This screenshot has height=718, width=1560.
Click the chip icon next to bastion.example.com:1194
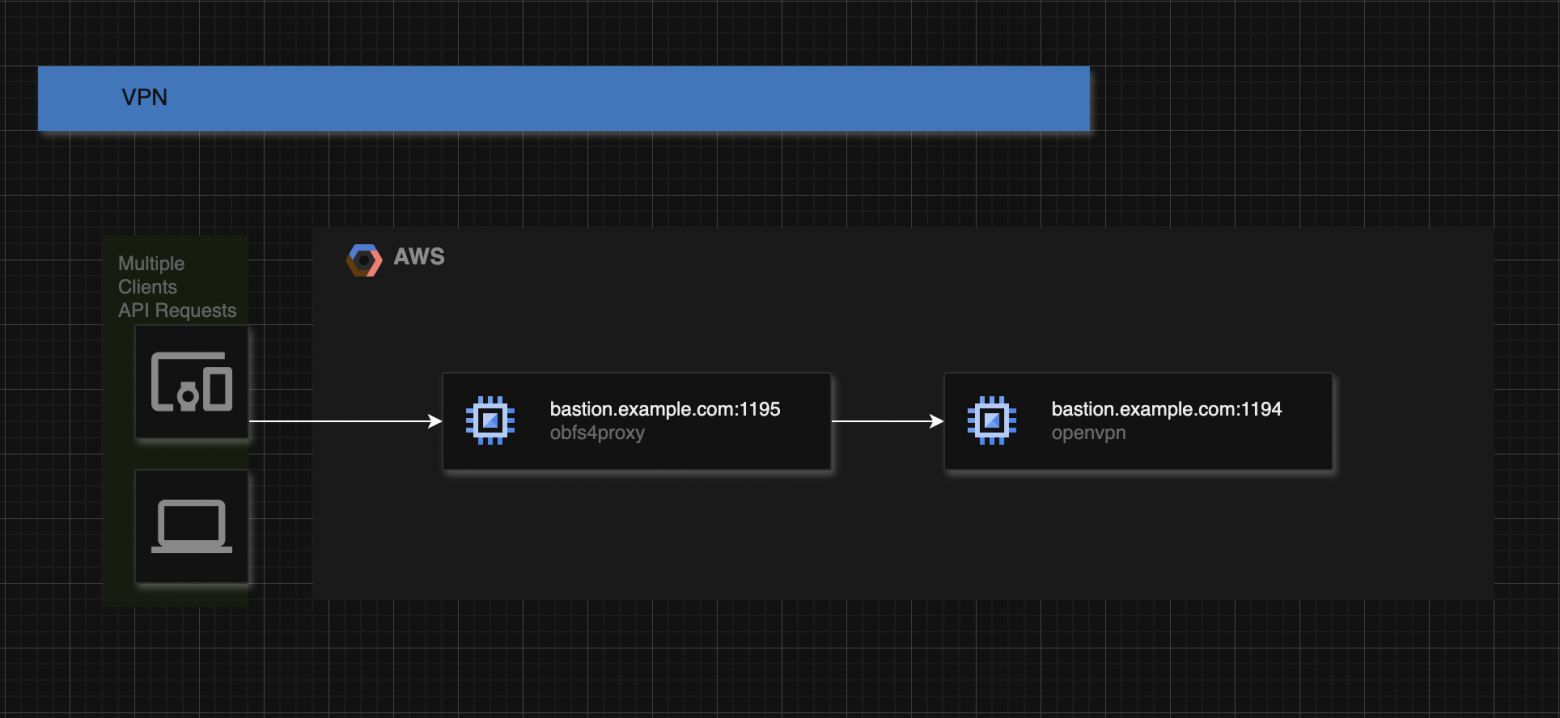click(991, 420)
